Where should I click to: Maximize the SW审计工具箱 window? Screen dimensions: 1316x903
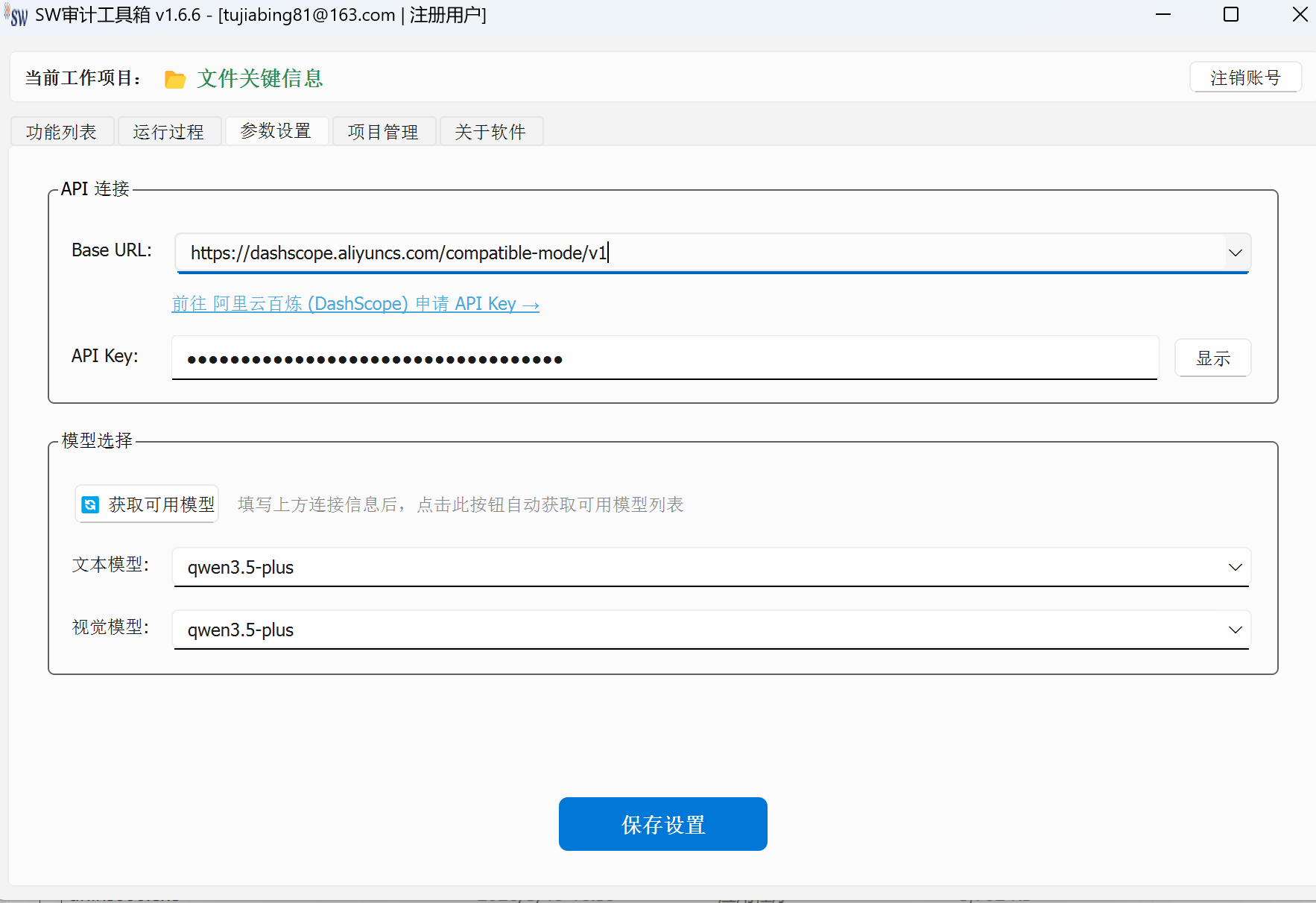pos(1231,15)
